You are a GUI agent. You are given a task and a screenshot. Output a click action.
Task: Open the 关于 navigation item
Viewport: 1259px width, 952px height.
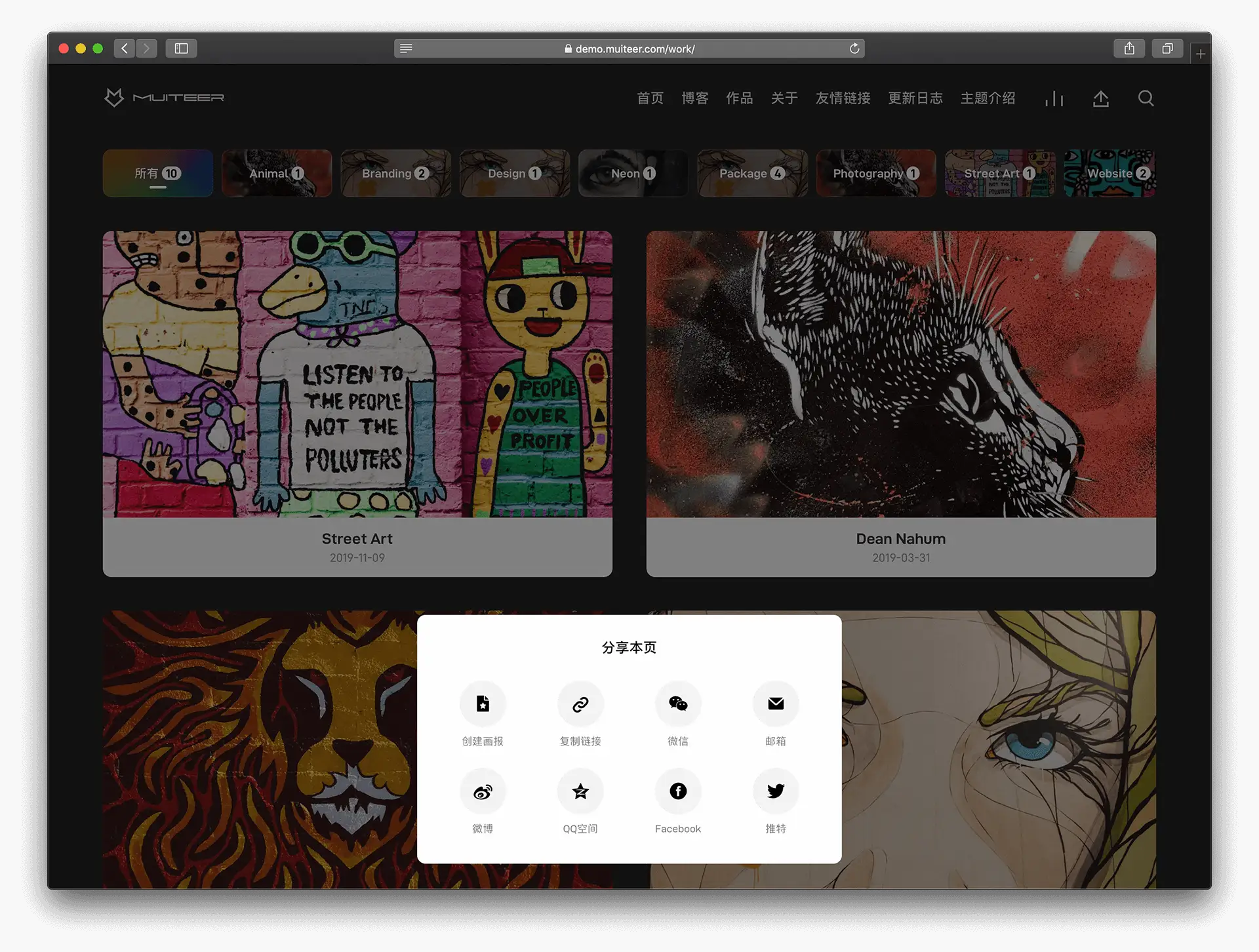click(784, 98)
